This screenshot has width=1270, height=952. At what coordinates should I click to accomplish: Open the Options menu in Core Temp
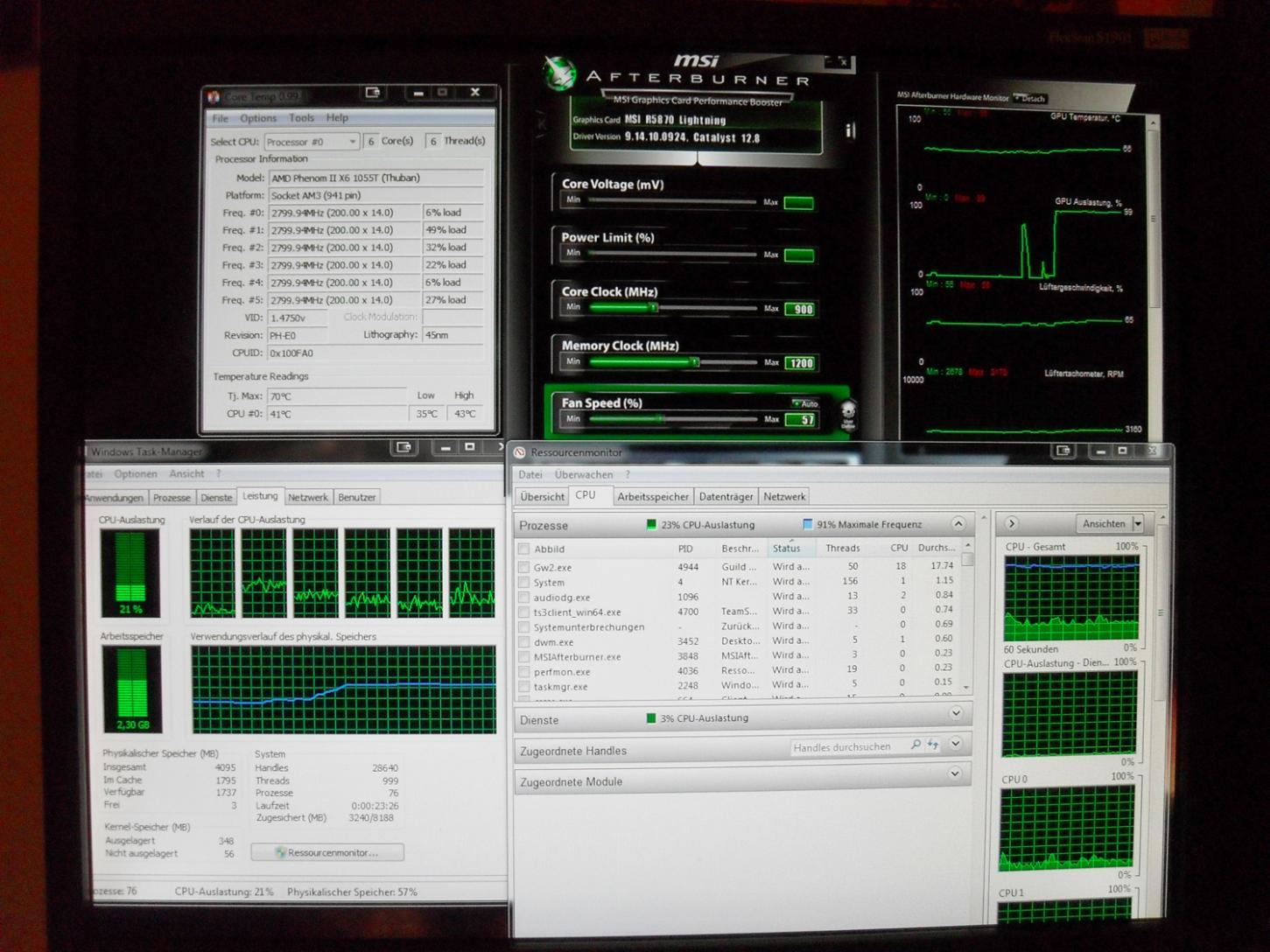click(258, 118)
